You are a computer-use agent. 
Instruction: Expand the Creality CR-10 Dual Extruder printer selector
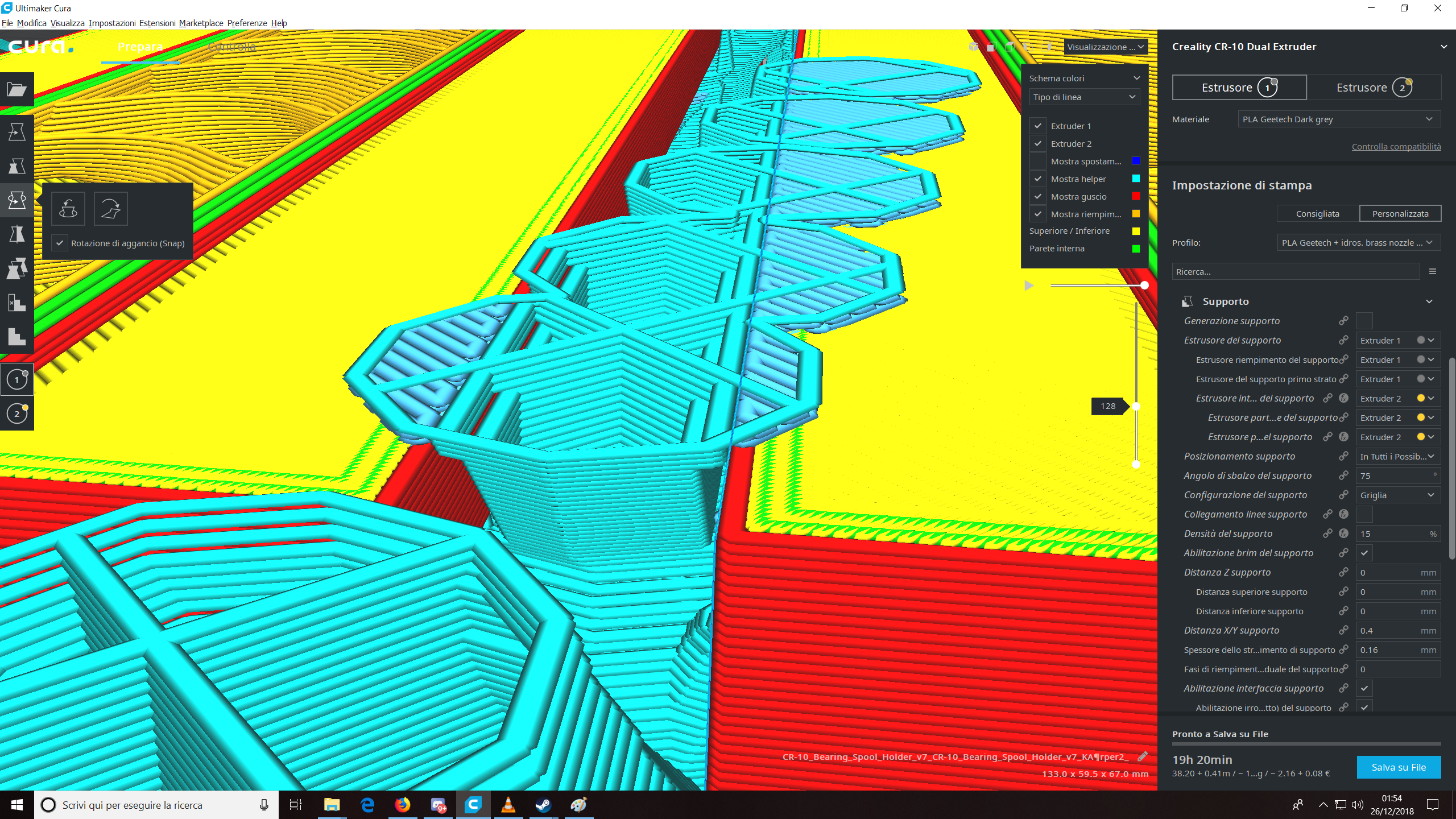click(x=1443, y=47)
